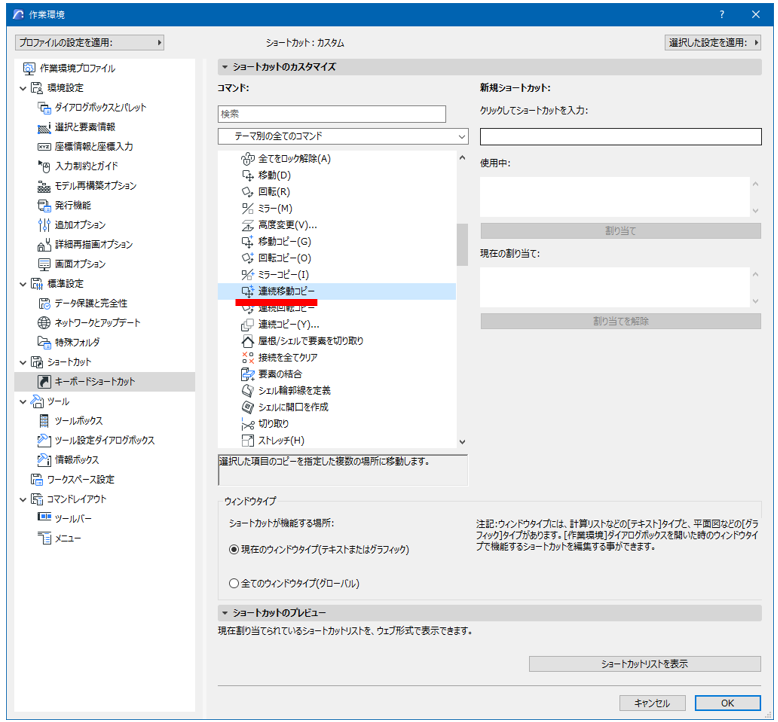
Task: Select ミラーコピー(I) command row
Action: [337, 274]
